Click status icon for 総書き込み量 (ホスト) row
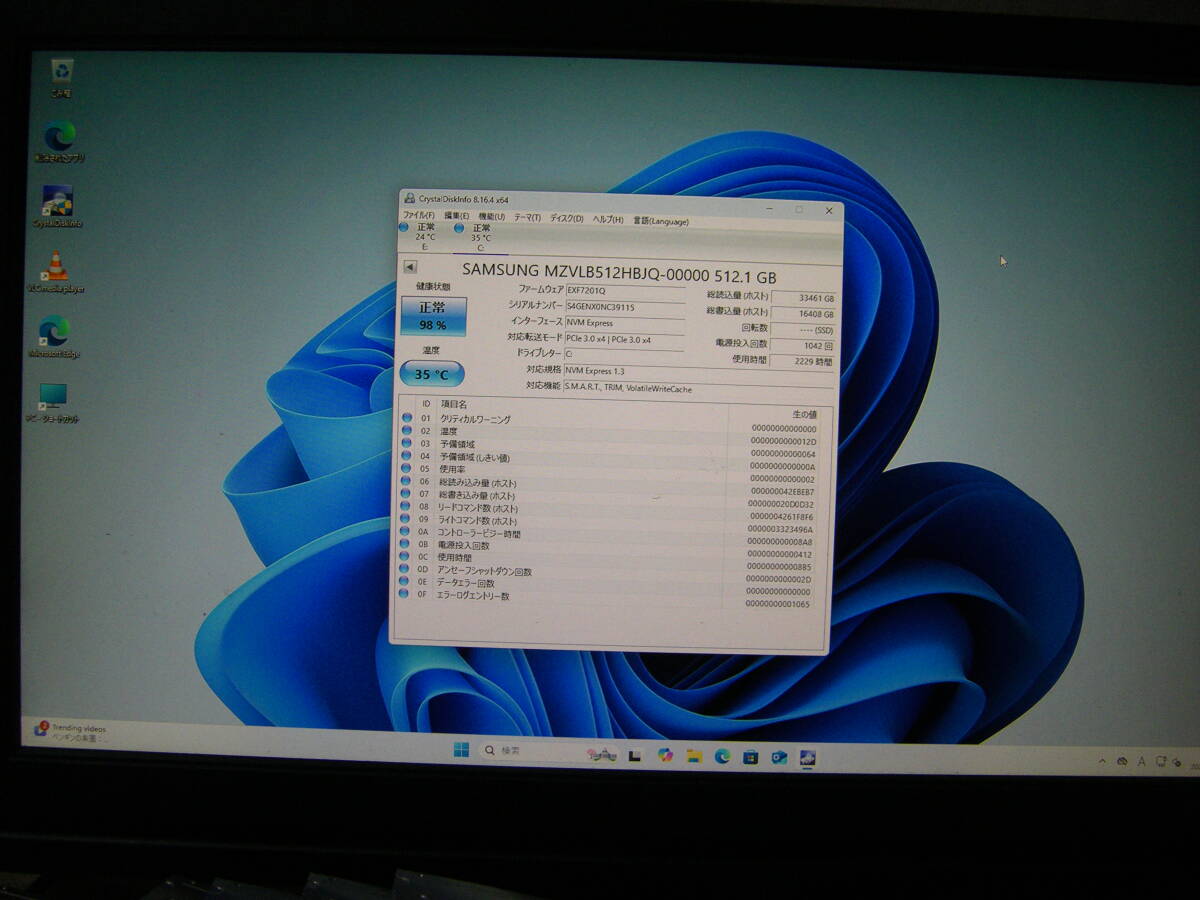1200x900 pixels. point(407,494)
